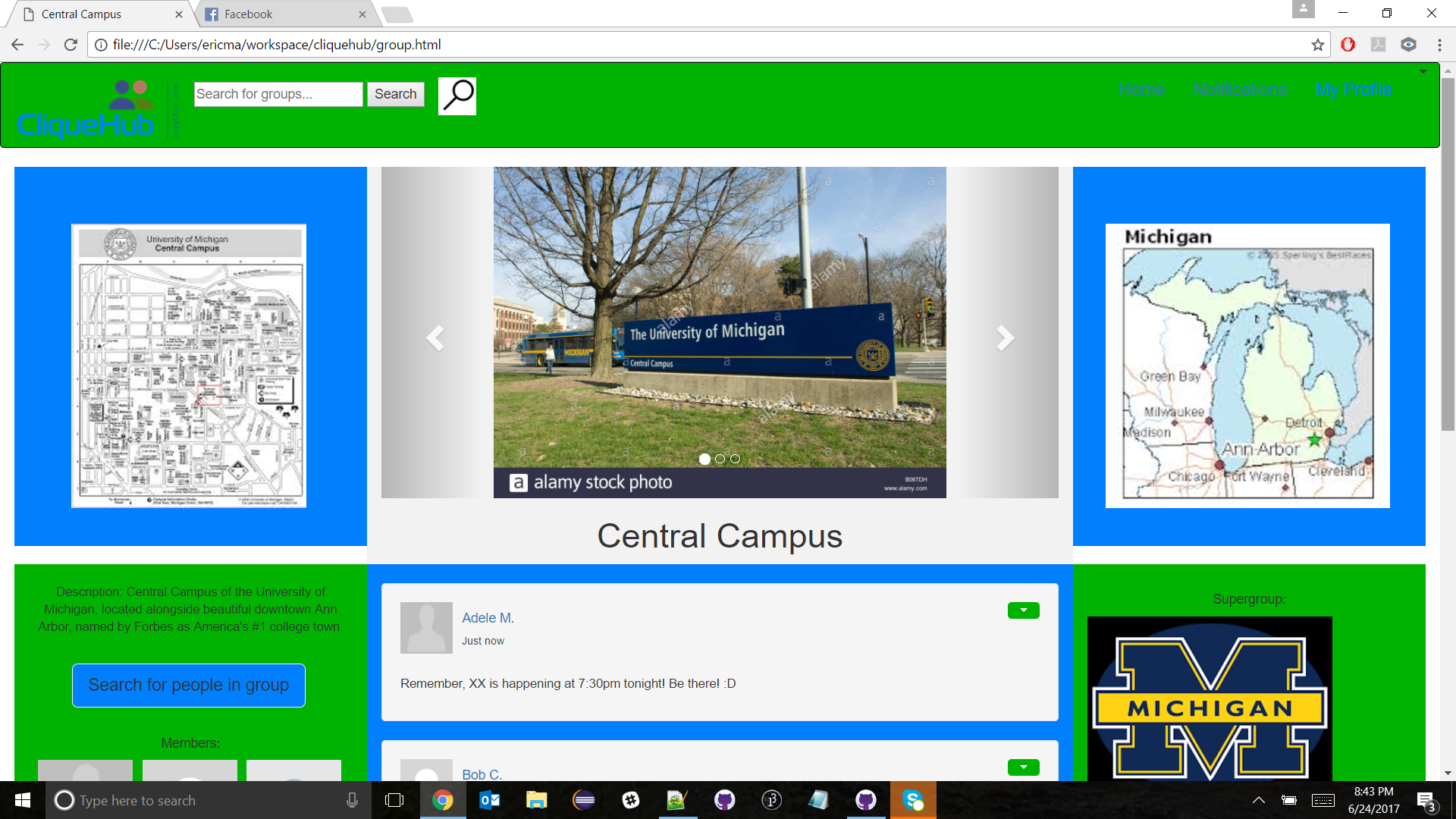Select second carousel indicator dot
1456x819 pixels.
720,459
